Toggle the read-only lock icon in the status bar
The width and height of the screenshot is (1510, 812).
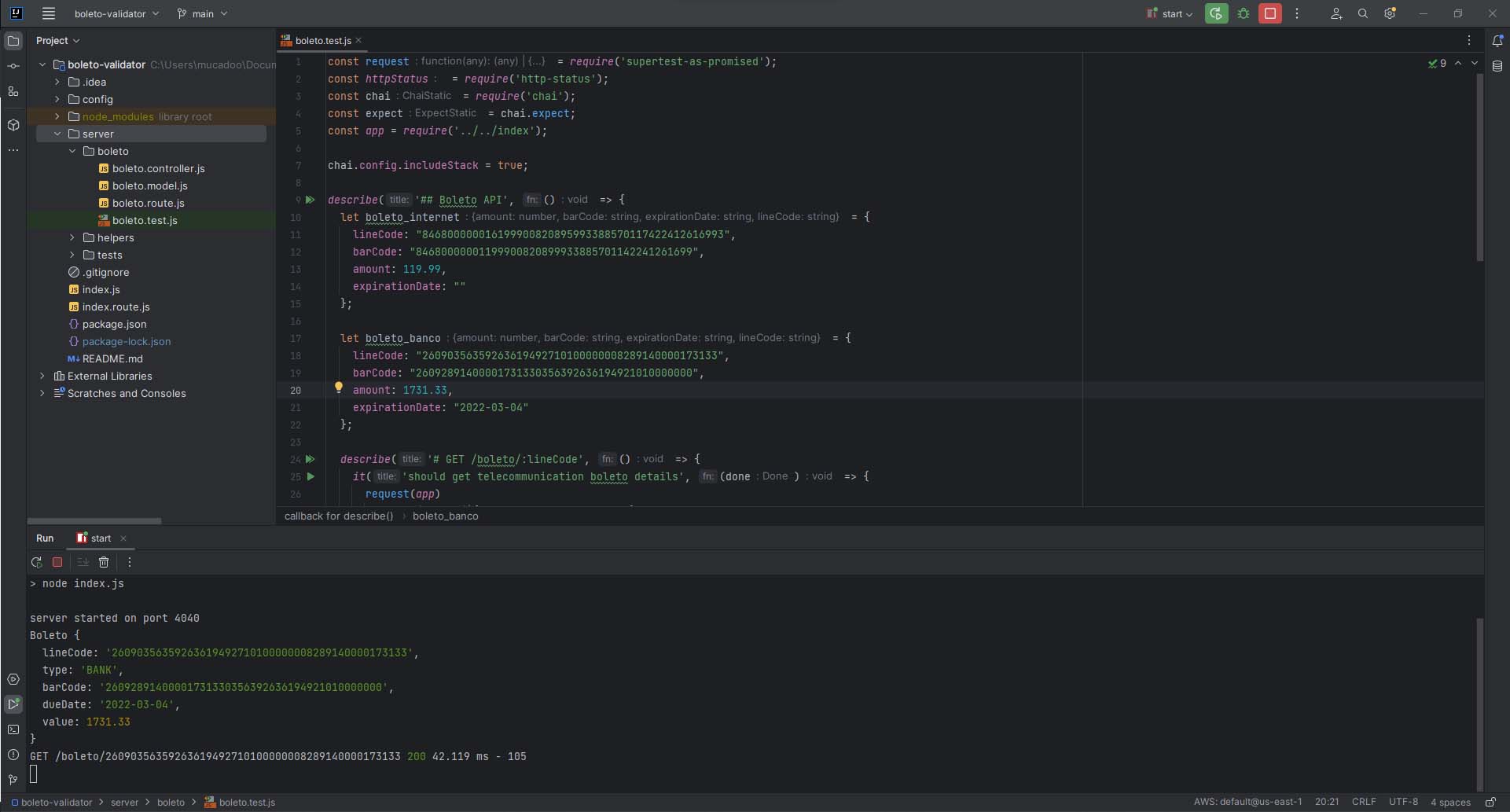click(1490, 802)
